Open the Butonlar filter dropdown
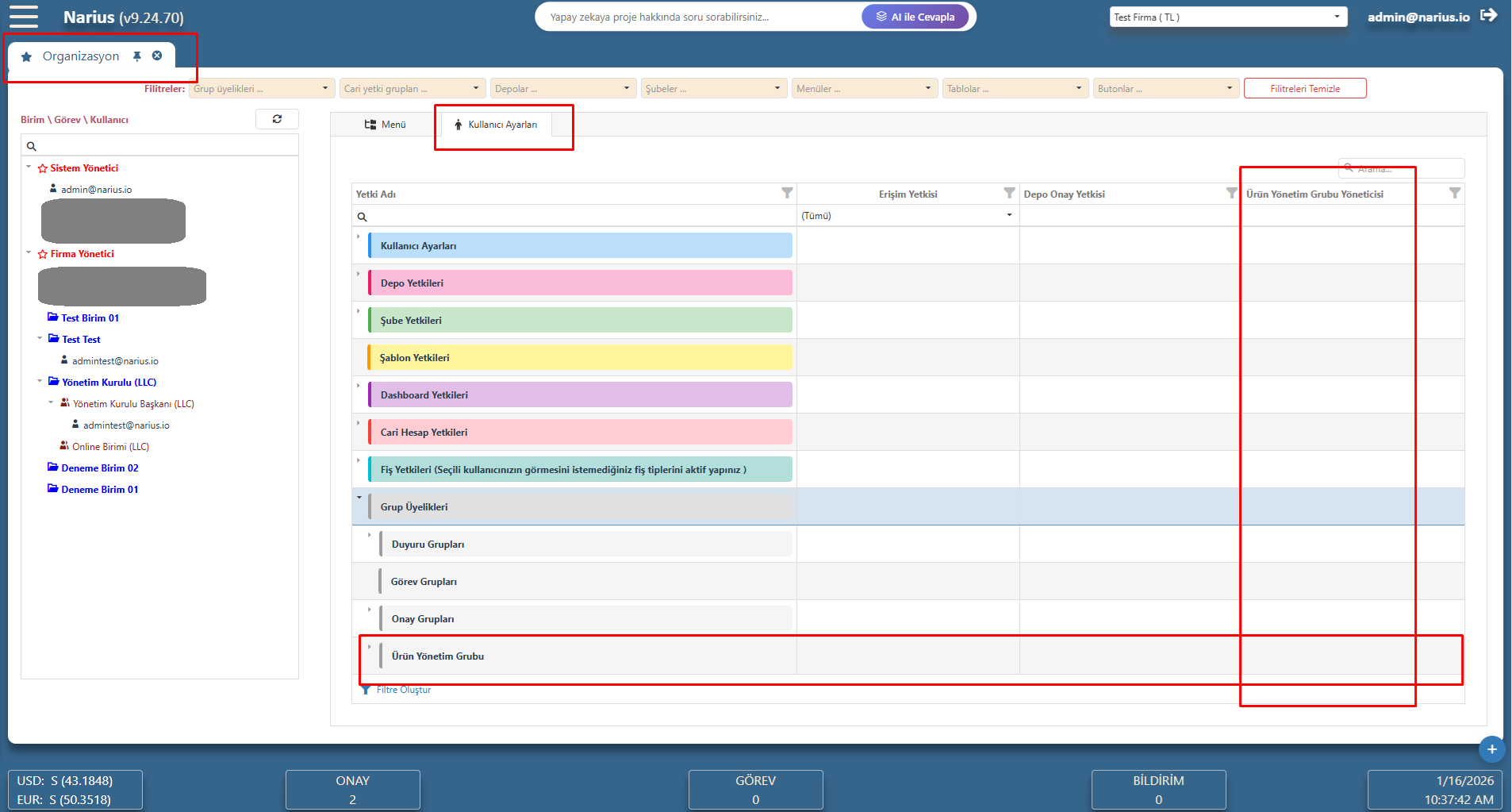The height and width of the screenshot is (812, 1512). click(1165, 88)
